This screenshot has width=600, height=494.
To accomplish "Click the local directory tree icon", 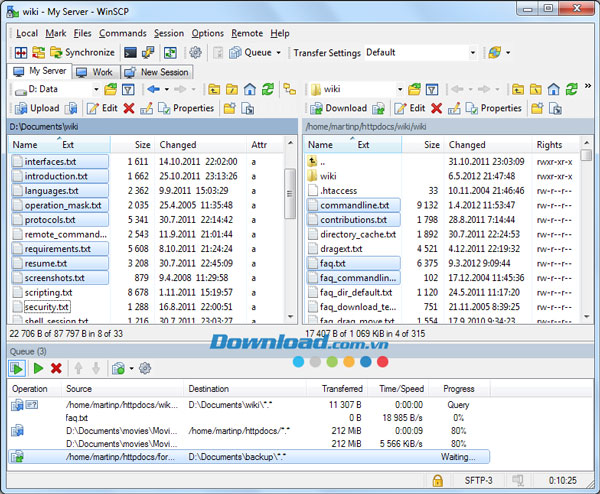I will tap(290, 90).
